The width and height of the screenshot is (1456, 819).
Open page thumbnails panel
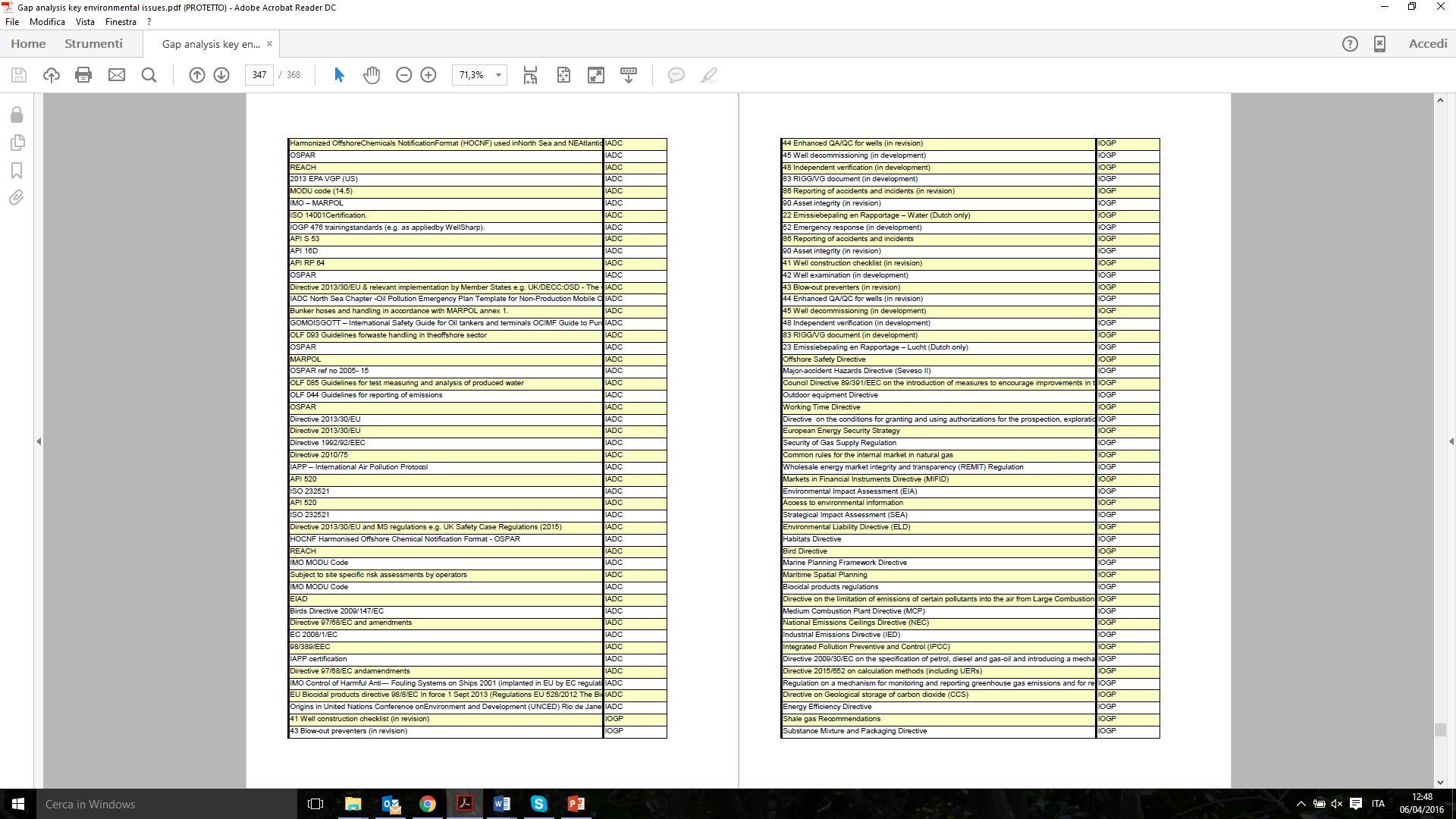point(17,143)
